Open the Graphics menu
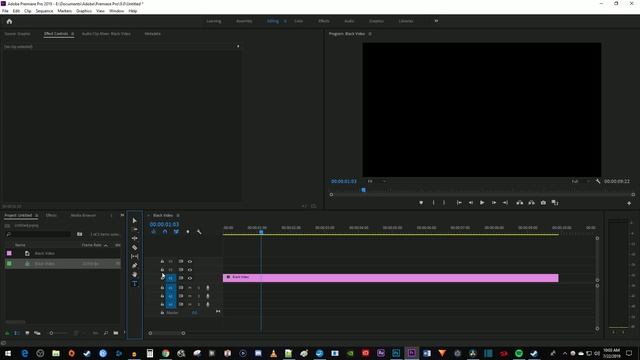 tap(84, 11)
